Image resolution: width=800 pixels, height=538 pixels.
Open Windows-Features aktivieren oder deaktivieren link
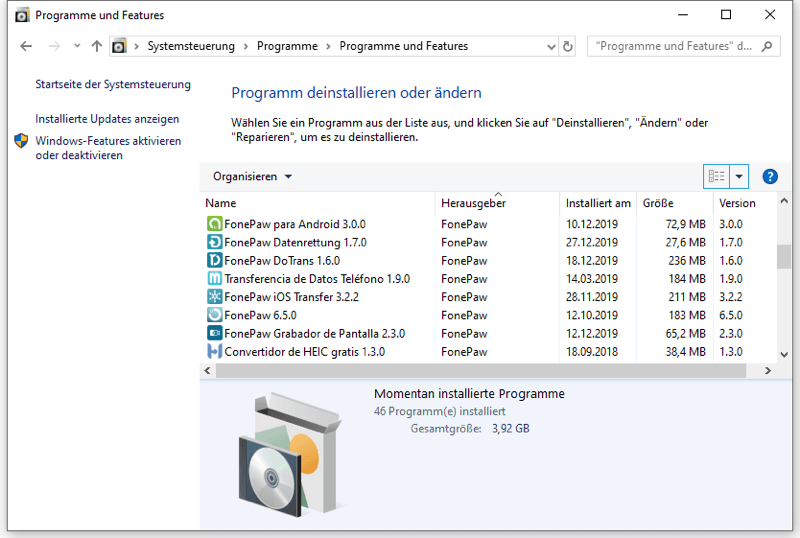[x=108, y=148]
